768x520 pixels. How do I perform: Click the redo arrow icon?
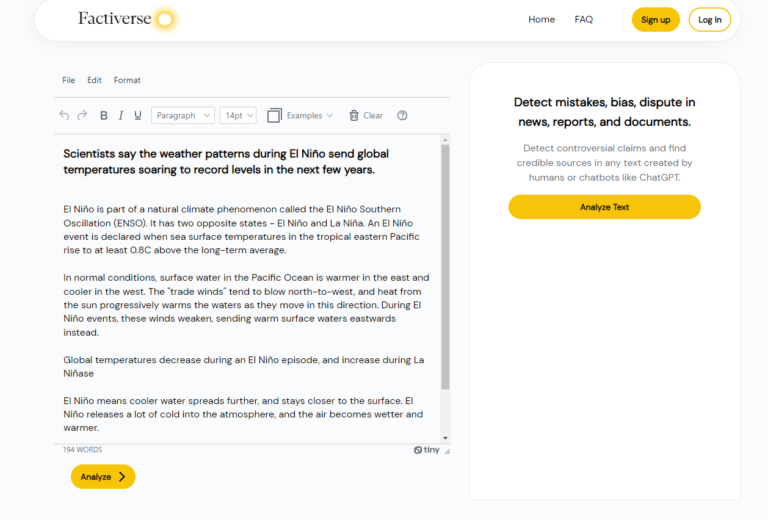tap(83, 116)
